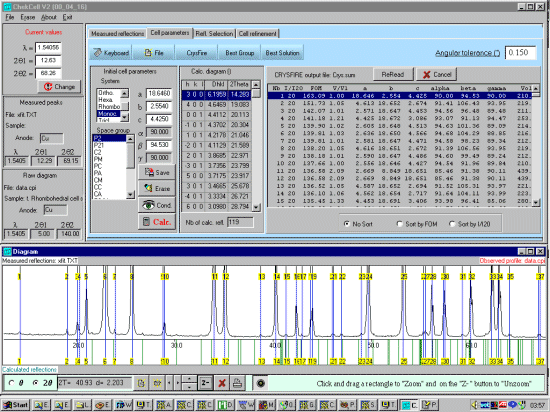This screenshot has width=550, height=412.
Task: Click the Calc. calculator button
Action: 156,222
